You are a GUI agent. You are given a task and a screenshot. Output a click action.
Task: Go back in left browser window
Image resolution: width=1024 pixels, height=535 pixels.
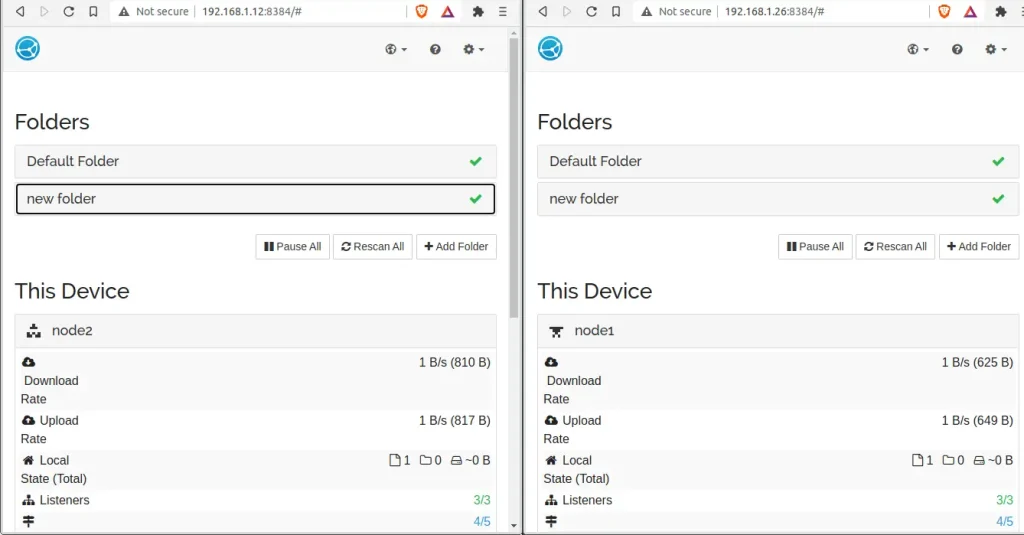coord(20,11)
